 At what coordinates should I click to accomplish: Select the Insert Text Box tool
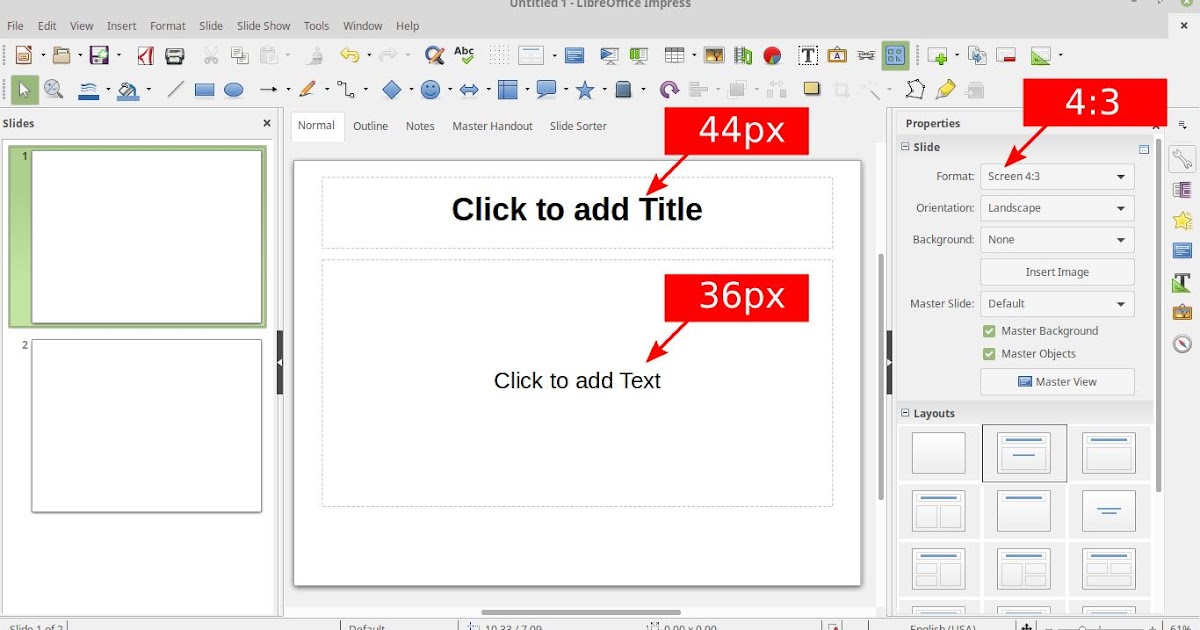807,55
